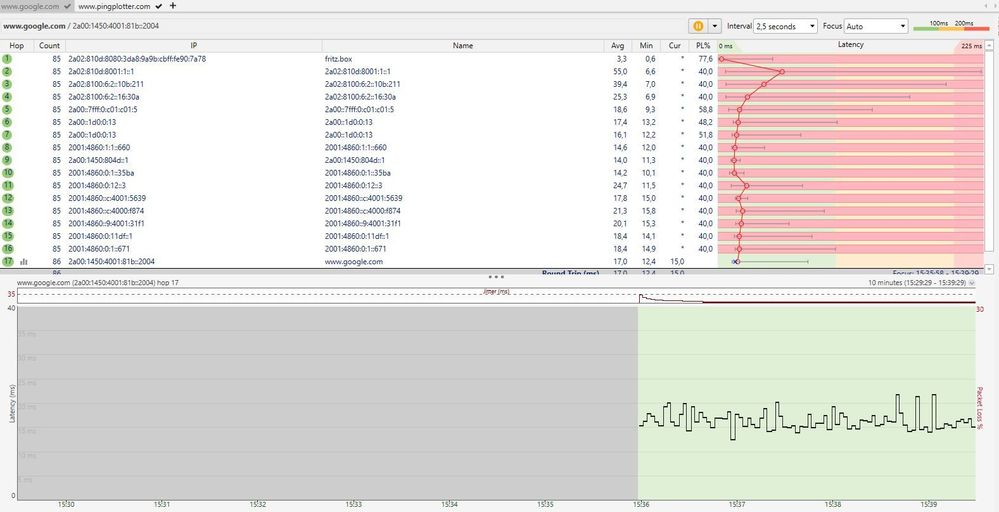999x512 pixels.
Task: Select the hop 3 green circle icon
Action: [x=7, y=84]
